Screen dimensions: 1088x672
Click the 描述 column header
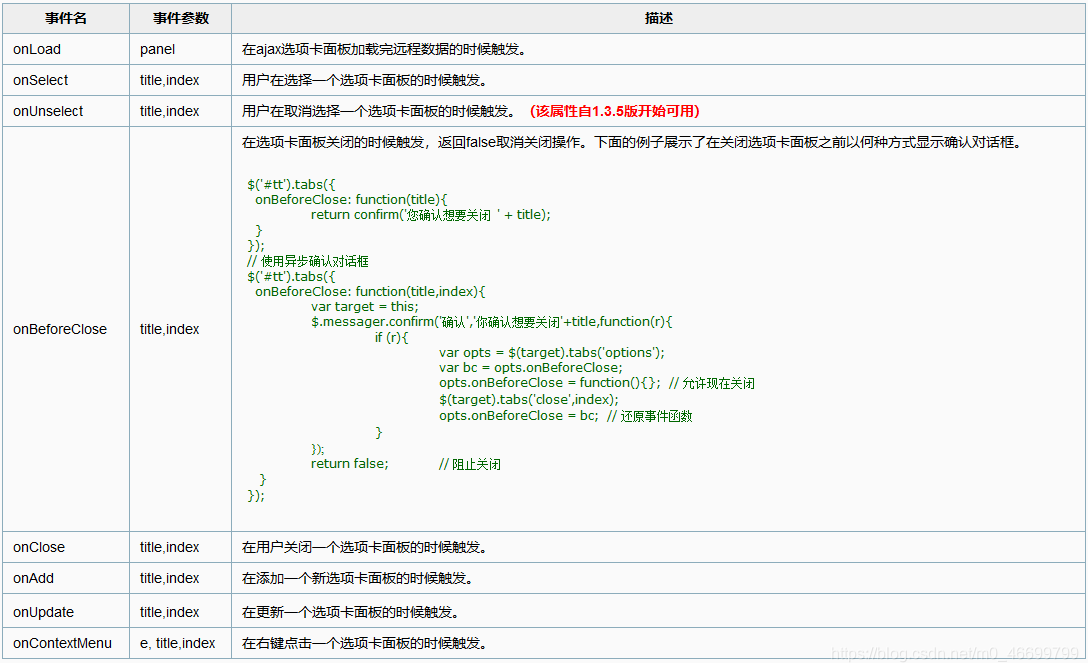tap(658, 18)
